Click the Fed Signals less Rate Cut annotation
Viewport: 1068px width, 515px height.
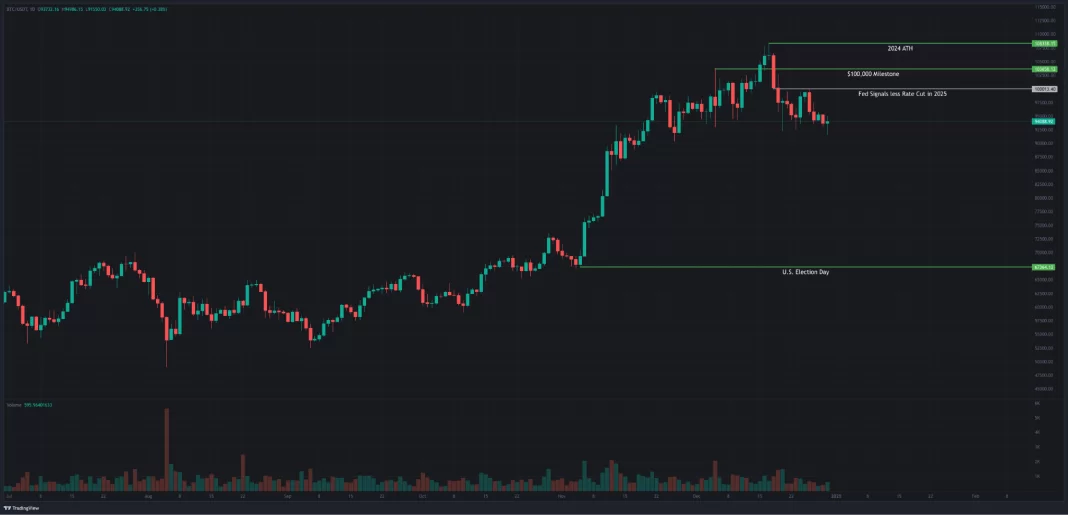(x=902, y=94)
